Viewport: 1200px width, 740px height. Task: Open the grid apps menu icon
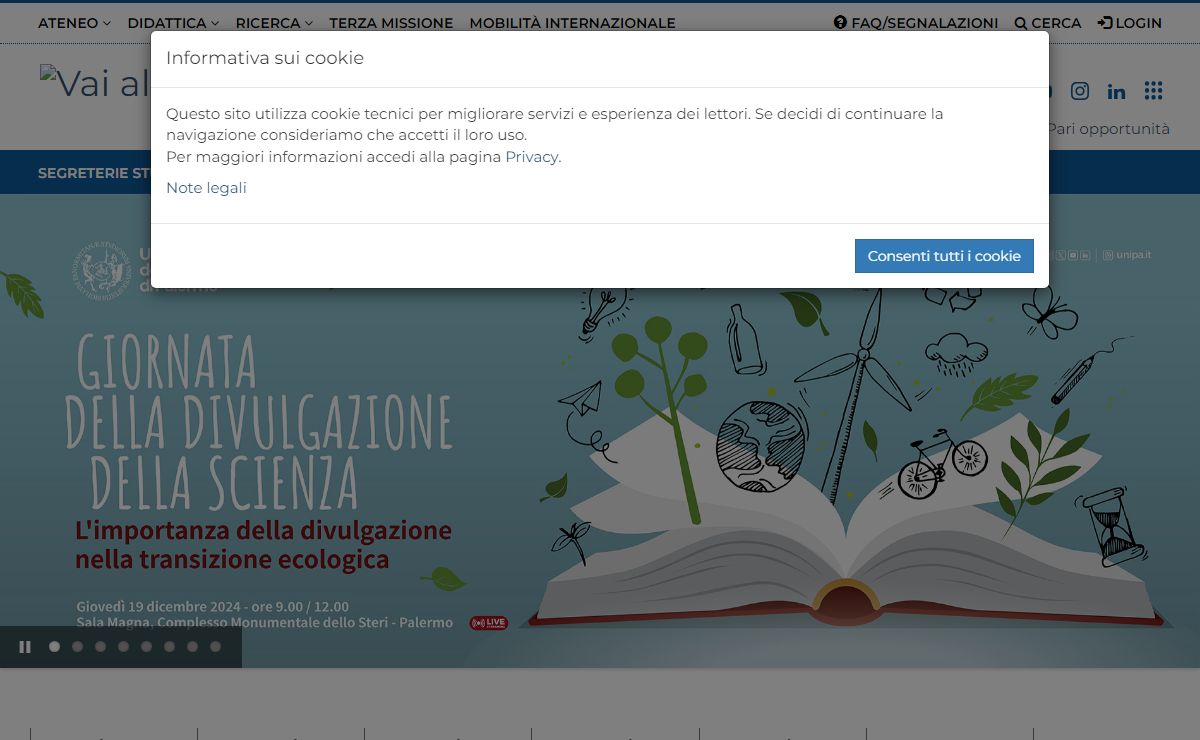[x=1153, y=91]
